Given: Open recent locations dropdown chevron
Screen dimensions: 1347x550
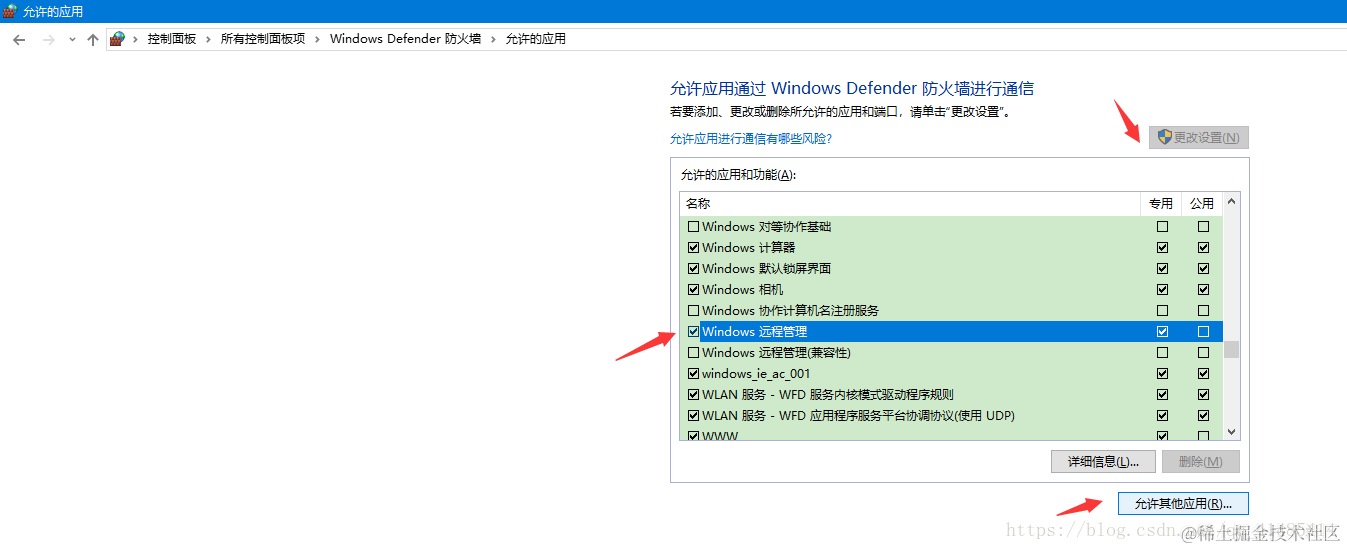Looking at the screenshot, I should point(72,40).
